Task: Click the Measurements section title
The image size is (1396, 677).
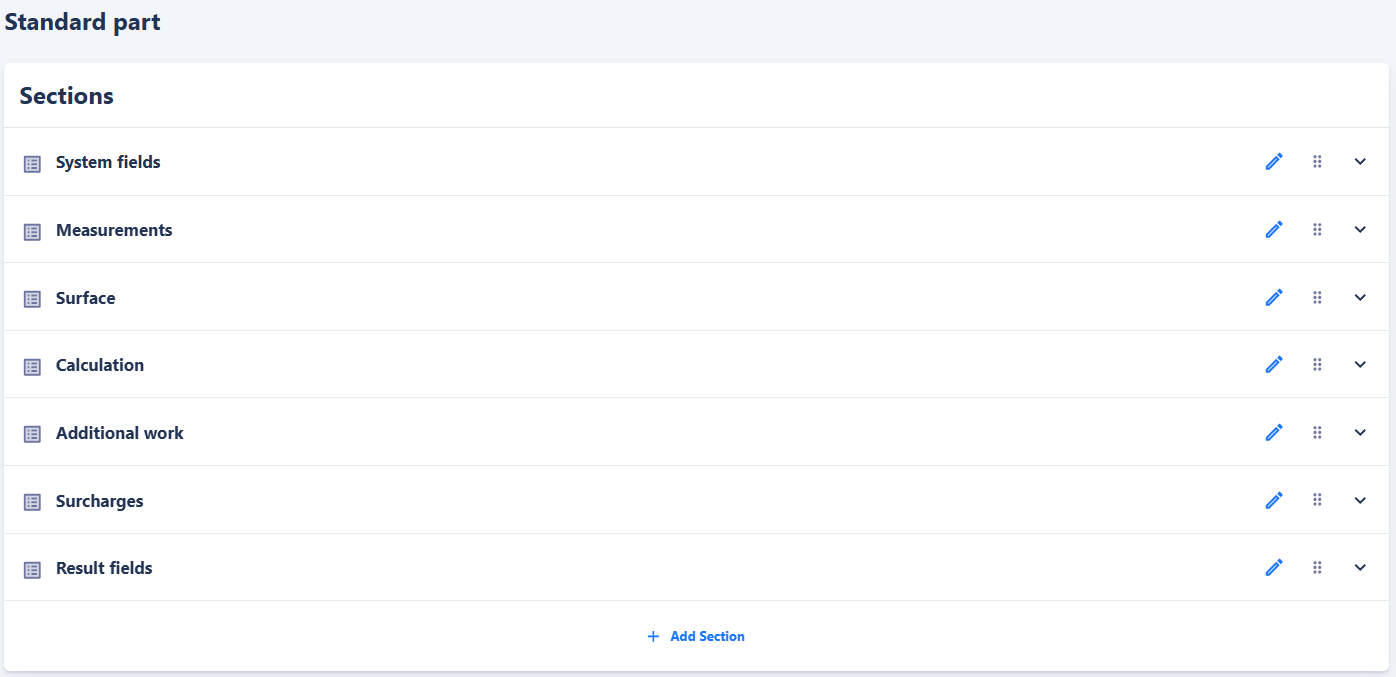Action: [114, 230]
